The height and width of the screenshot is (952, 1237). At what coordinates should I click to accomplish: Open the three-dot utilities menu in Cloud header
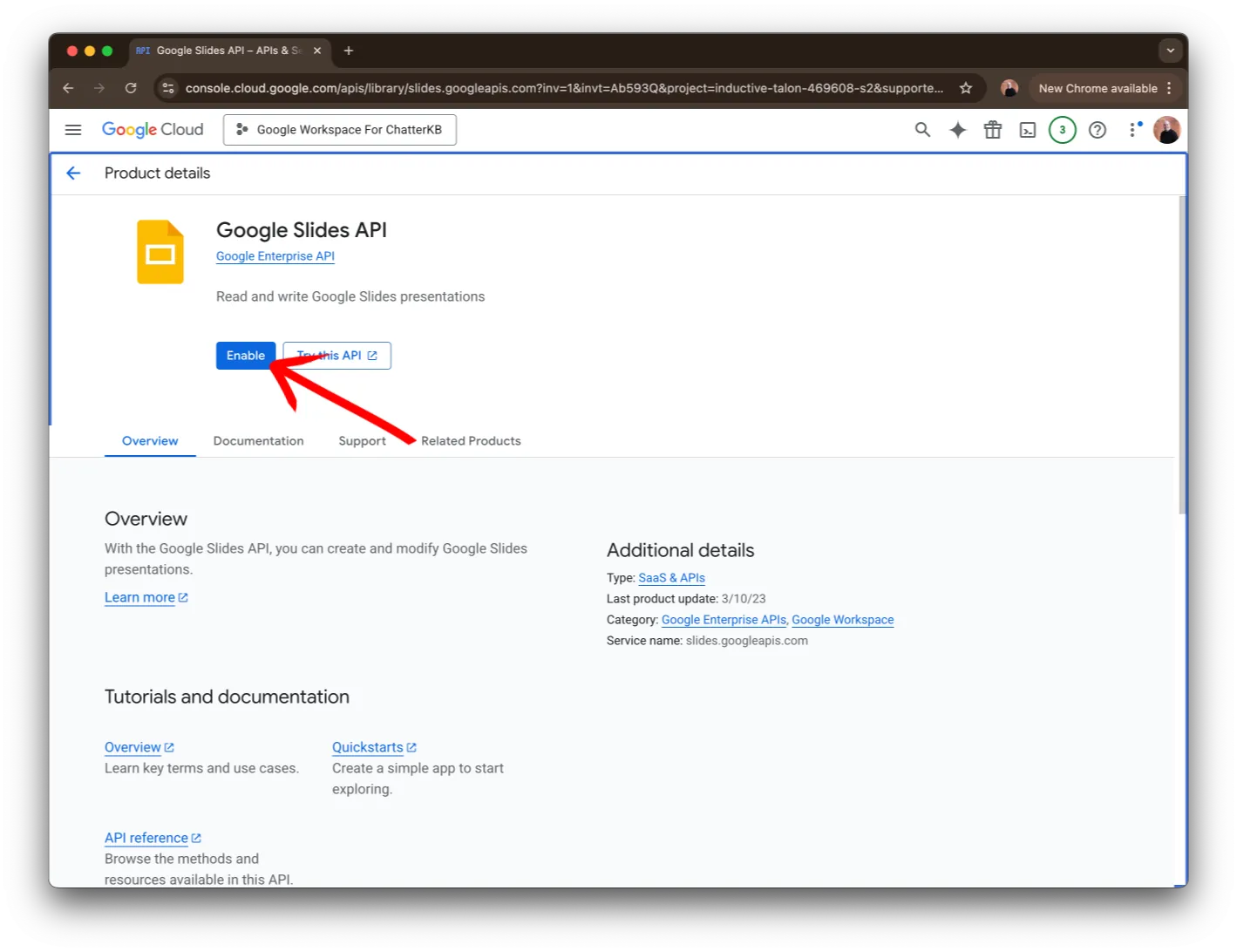(1132, 130)
